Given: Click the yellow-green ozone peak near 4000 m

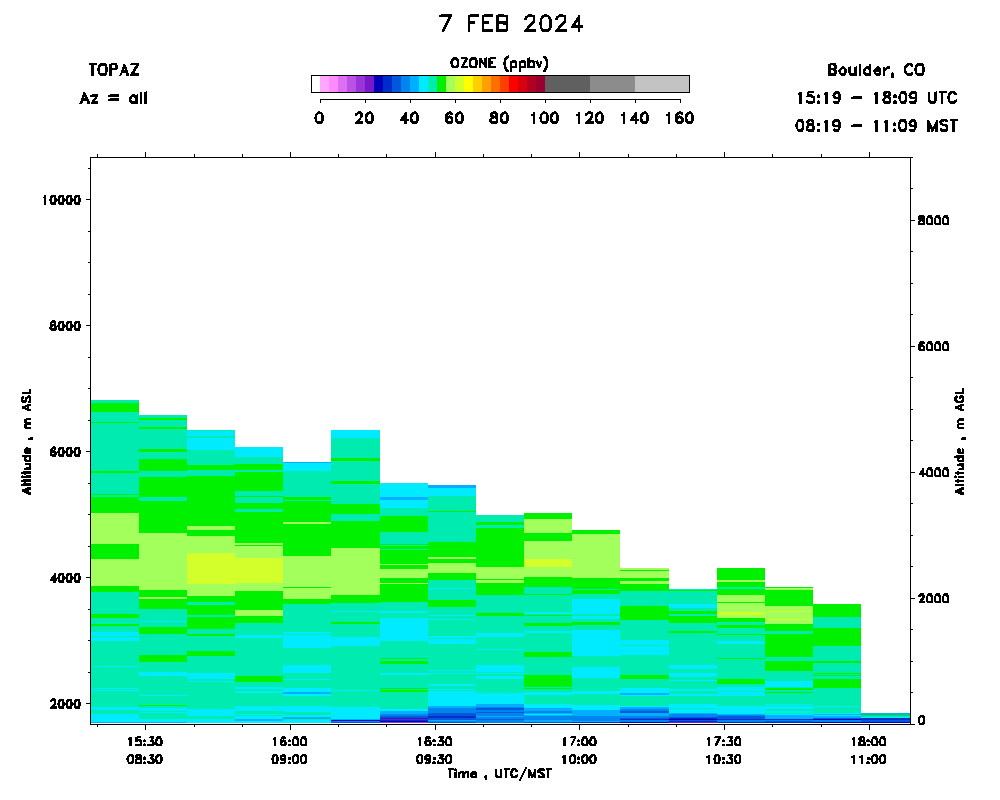Looking at the screenshot, I should [x=235, y=568].
